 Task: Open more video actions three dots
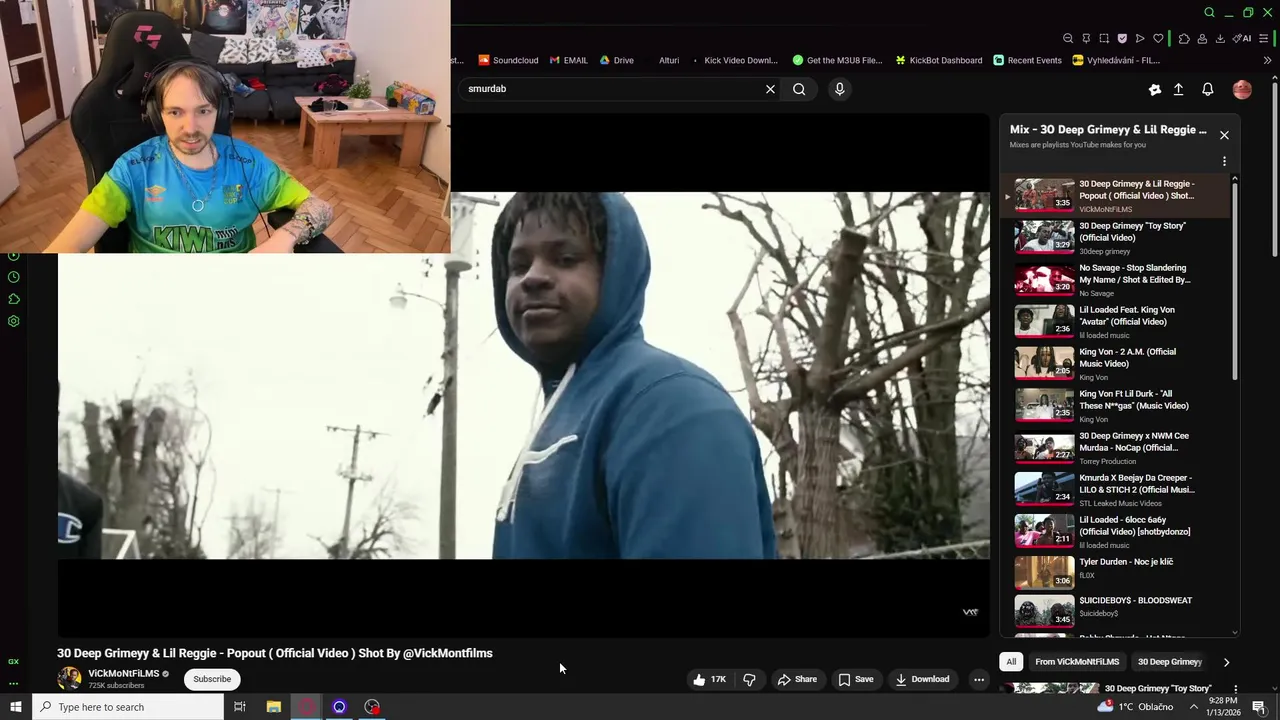coord(979,679)
